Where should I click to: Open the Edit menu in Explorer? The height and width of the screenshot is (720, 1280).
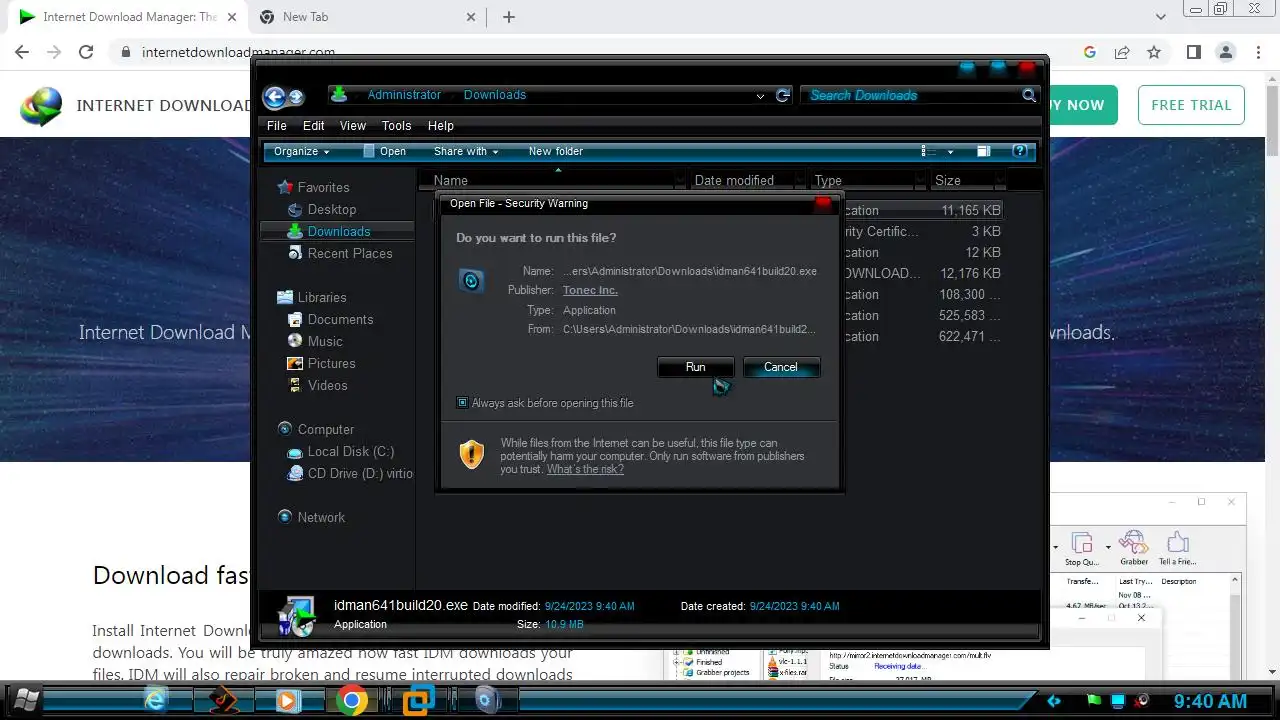(314, 126)
